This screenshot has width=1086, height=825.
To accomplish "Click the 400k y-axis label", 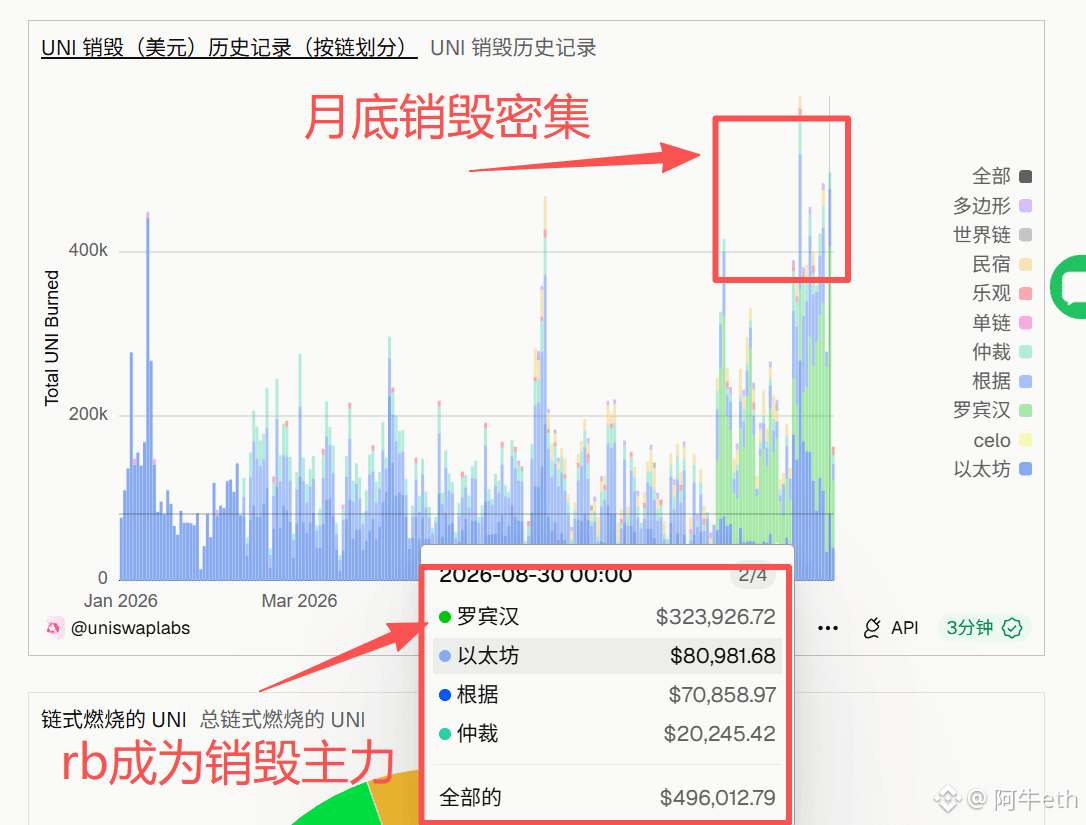I will 88,250.
